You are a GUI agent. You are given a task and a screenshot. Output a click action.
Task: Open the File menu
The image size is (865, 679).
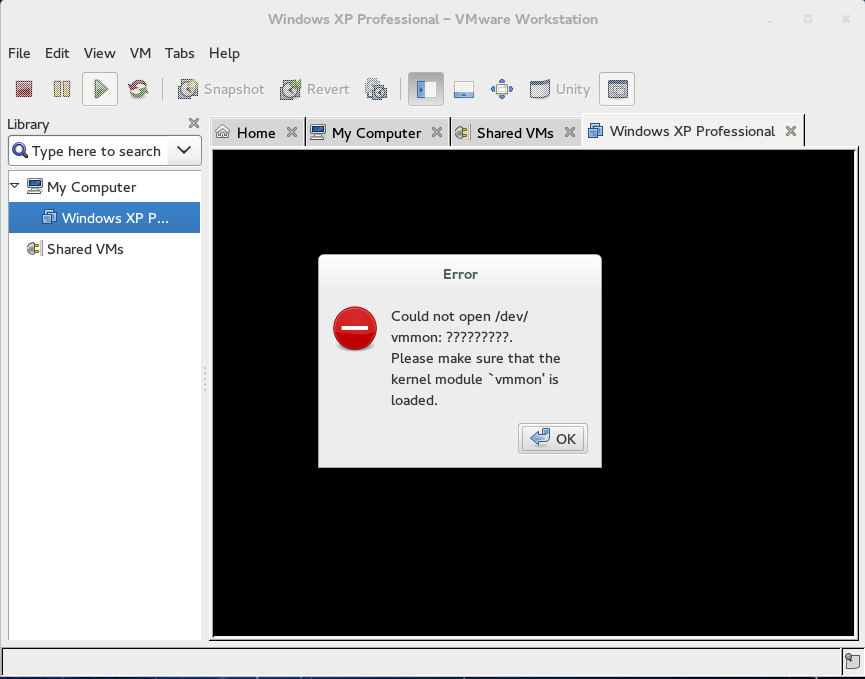(19, 53)
